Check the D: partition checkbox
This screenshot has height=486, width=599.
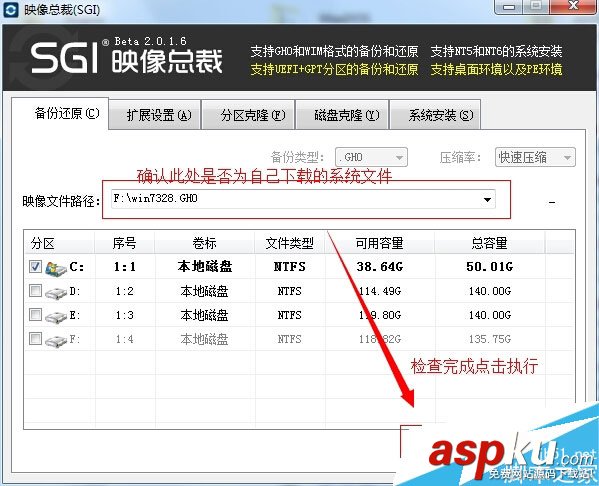pyautogui.click(x=36, y=291)
